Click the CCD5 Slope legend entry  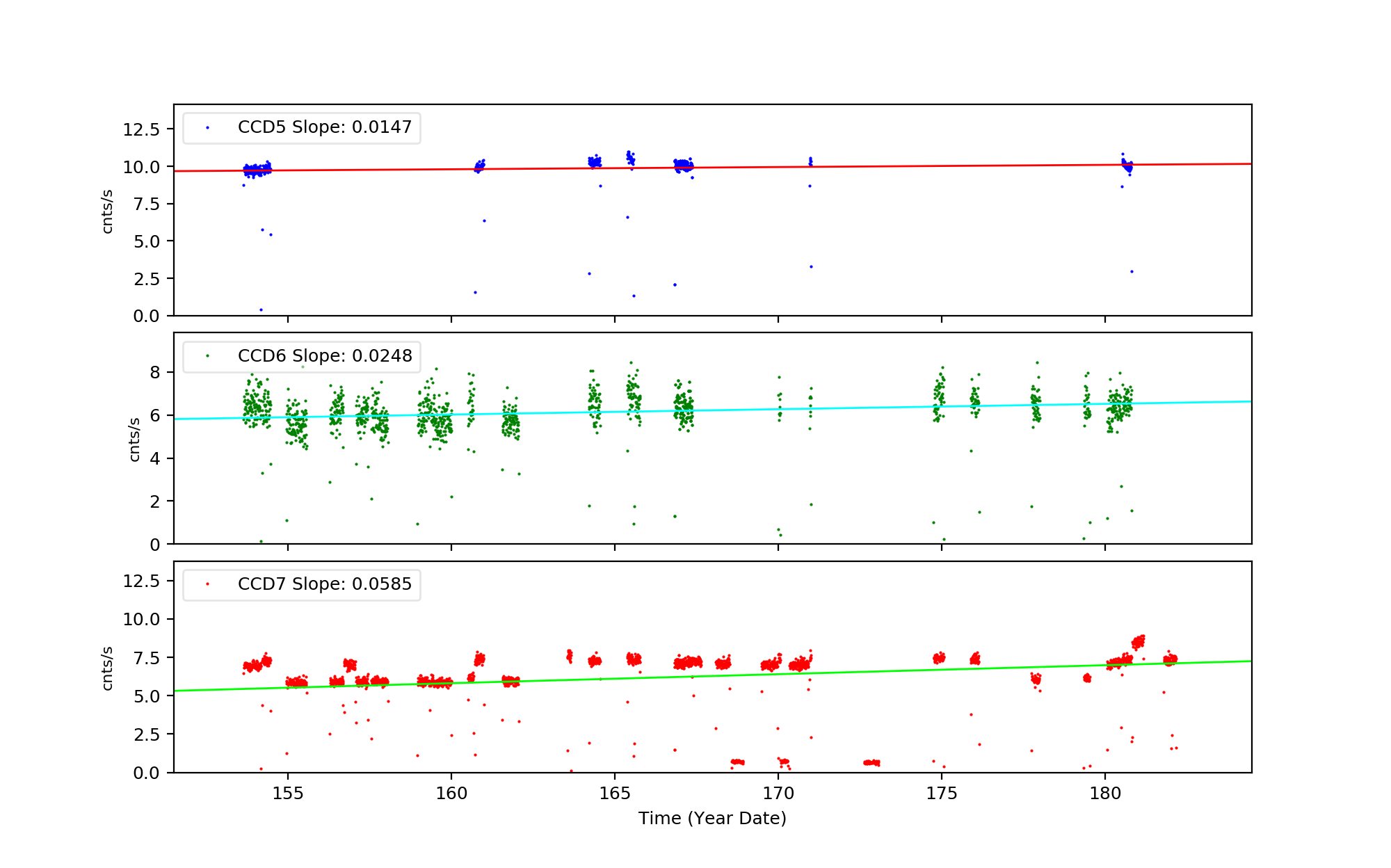324,127
